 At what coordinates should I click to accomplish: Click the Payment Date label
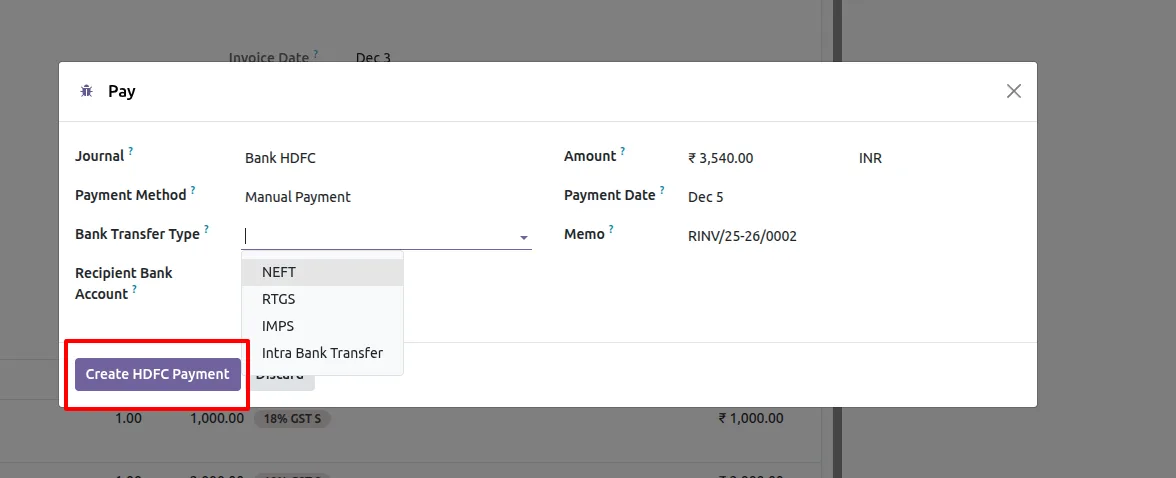tap(610, 195)
